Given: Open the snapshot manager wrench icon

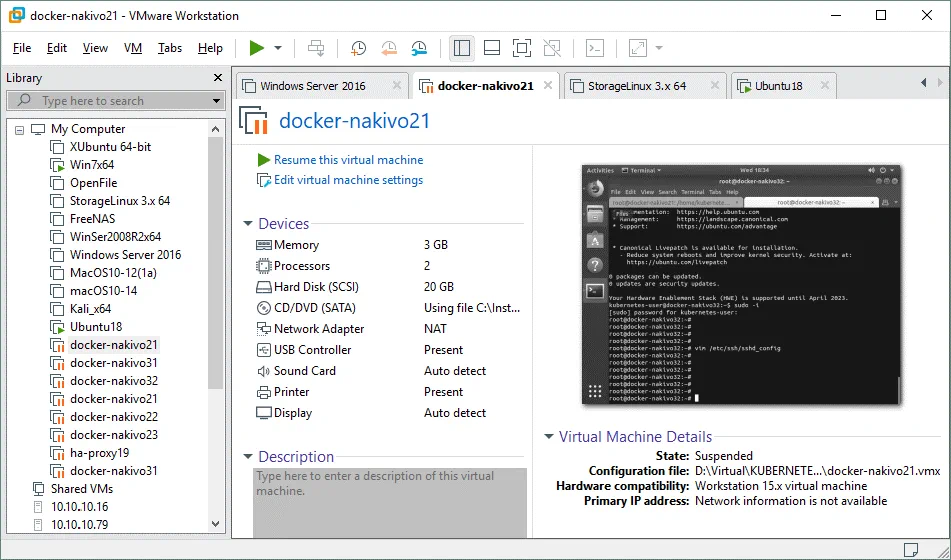Looking at the screenshot, I should point(420,48).
